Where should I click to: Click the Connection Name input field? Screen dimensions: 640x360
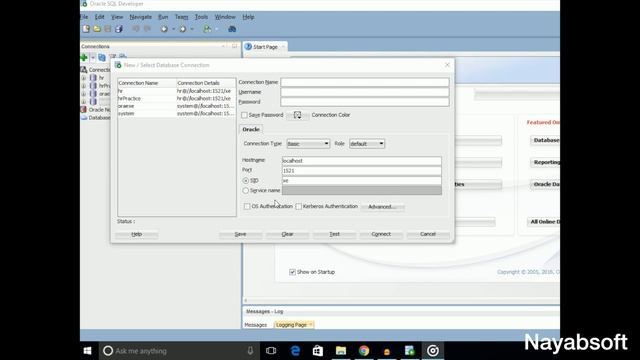[365, 82]
